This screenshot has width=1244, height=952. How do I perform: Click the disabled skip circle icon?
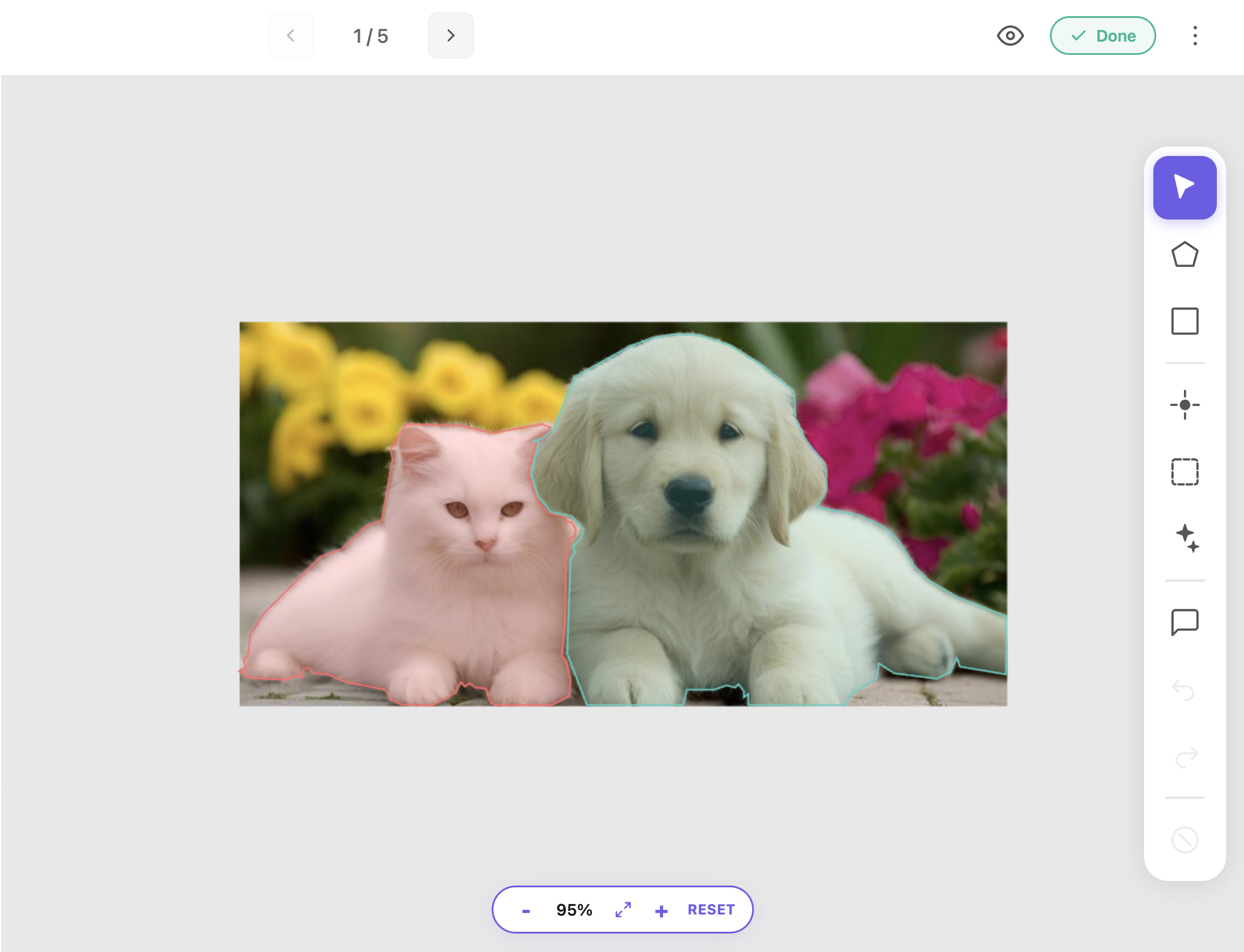1184,839
